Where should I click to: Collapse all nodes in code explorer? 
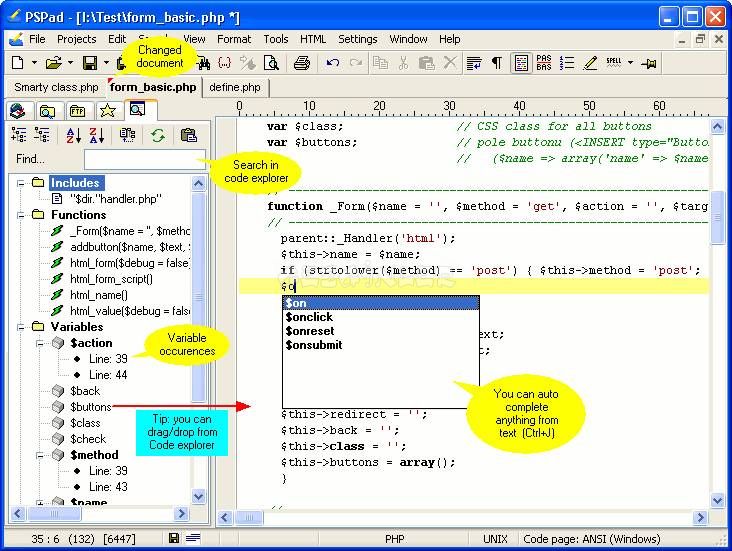42,135
